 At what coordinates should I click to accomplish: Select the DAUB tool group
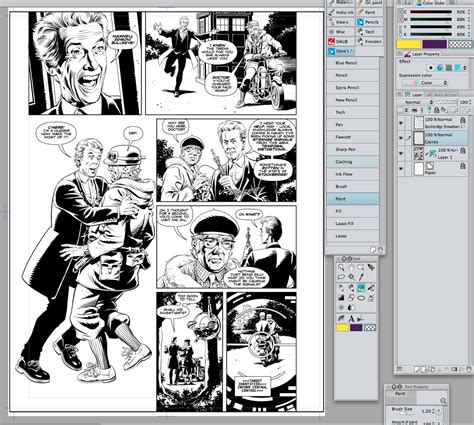[x=340, y=42]
